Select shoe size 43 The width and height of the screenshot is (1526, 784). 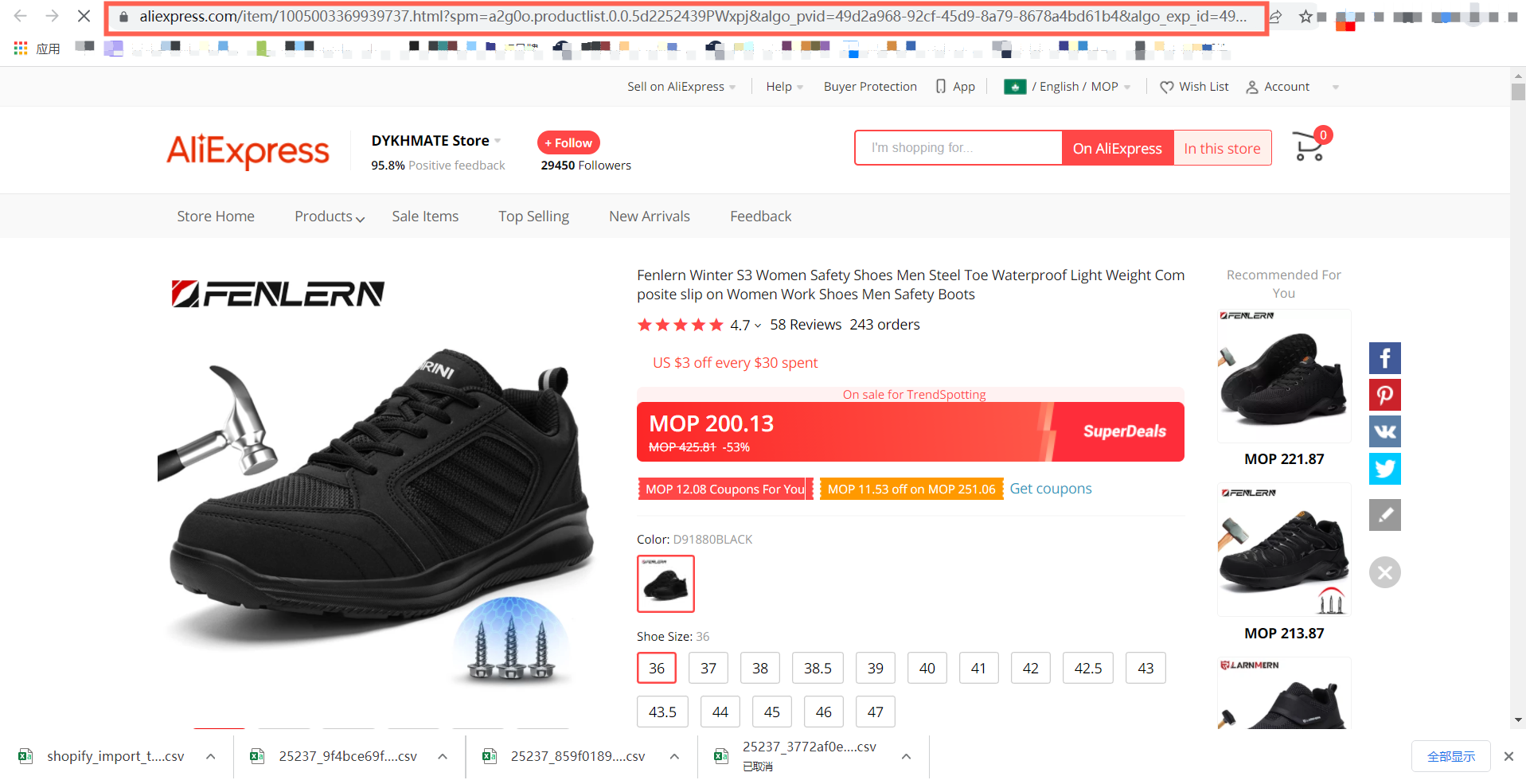(x=1145, y=668)
